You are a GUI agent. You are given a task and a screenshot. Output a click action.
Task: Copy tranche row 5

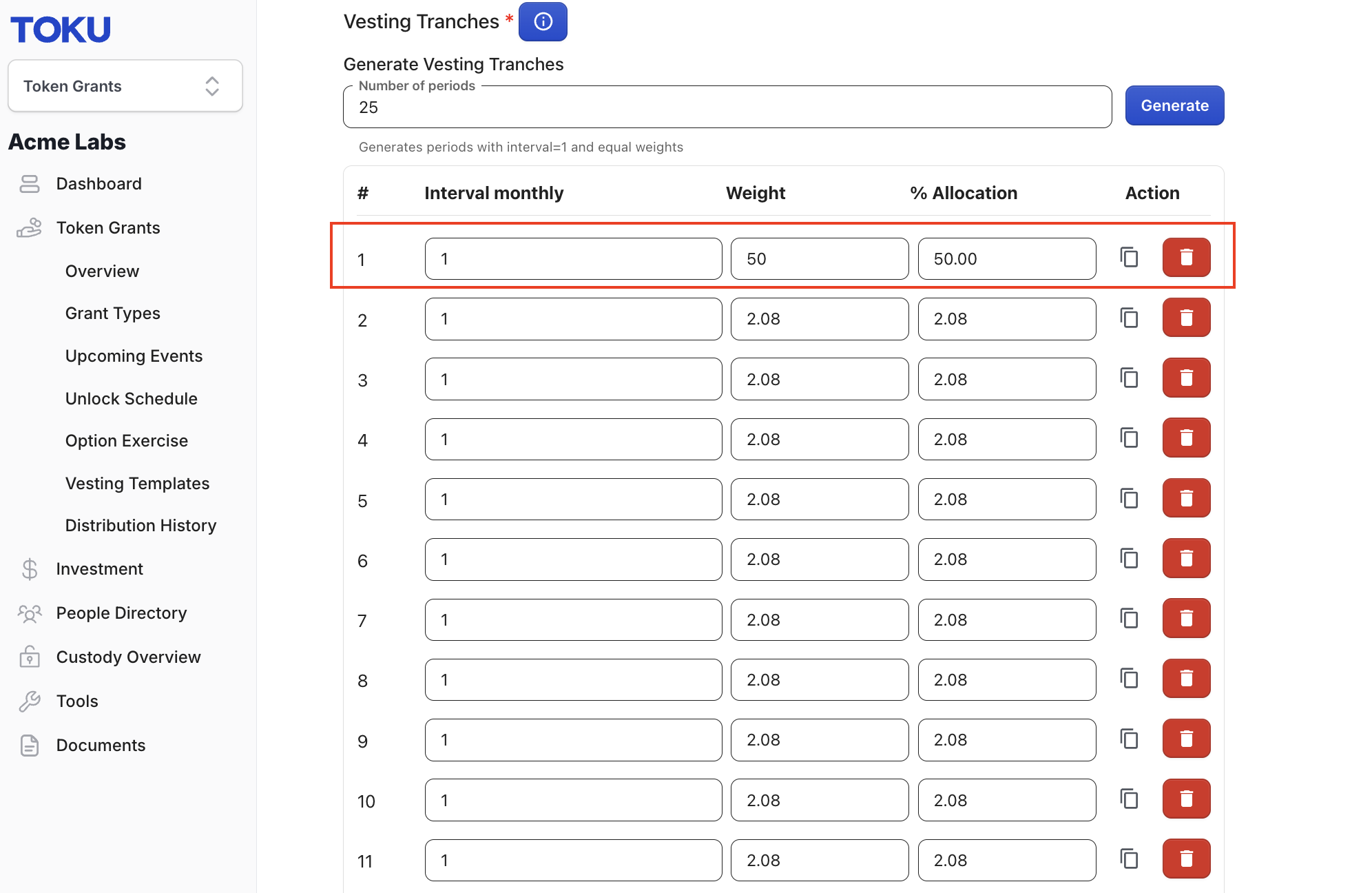coord(1129,498)
